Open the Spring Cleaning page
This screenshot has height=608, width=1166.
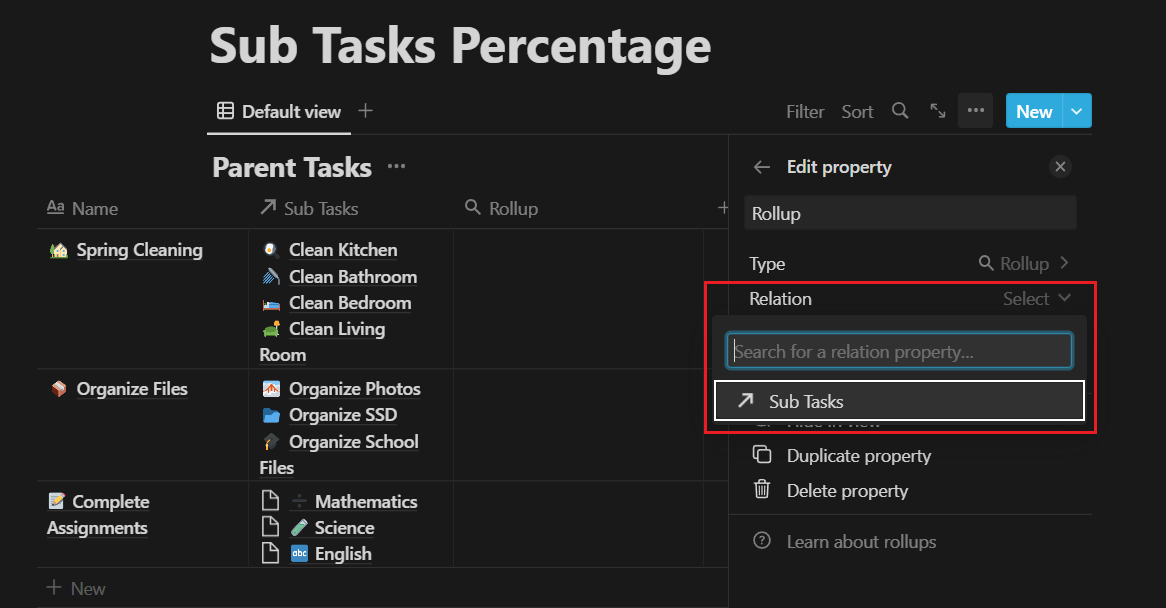[x=139, y=250]
